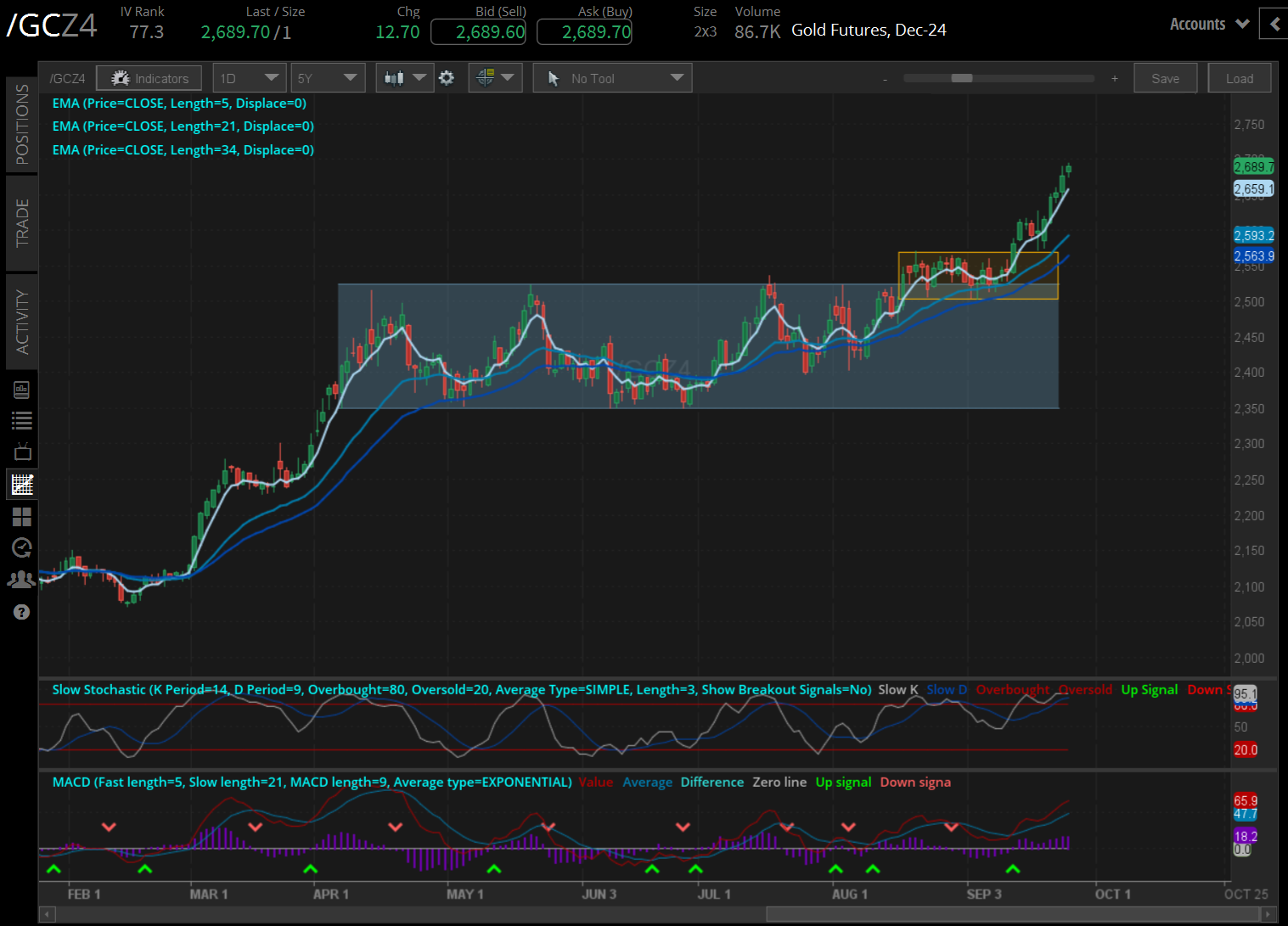Switch to the POSITIONS tab
Image resolution: width=1288 pixels, height=926 pixels.
[x=22, y=124]
